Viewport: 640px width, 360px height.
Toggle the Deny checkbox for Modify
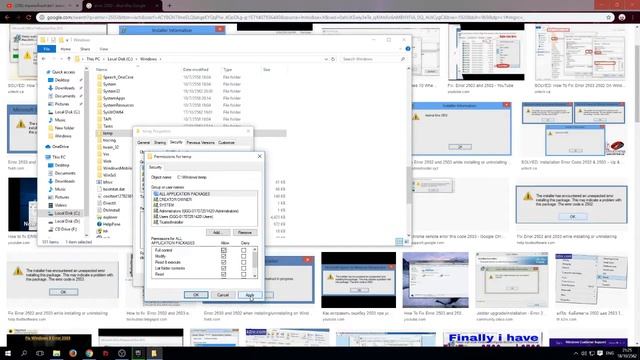(244, 256)
